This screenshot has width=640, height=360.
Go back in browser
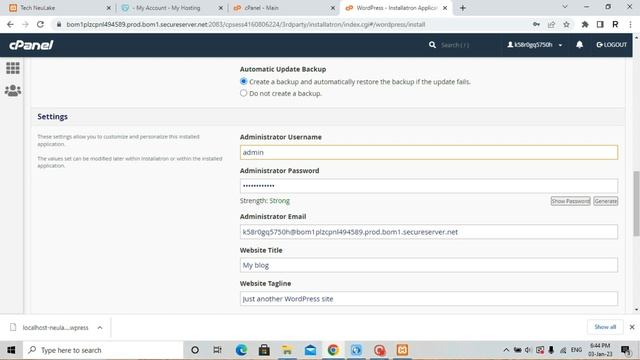point(10,24)
